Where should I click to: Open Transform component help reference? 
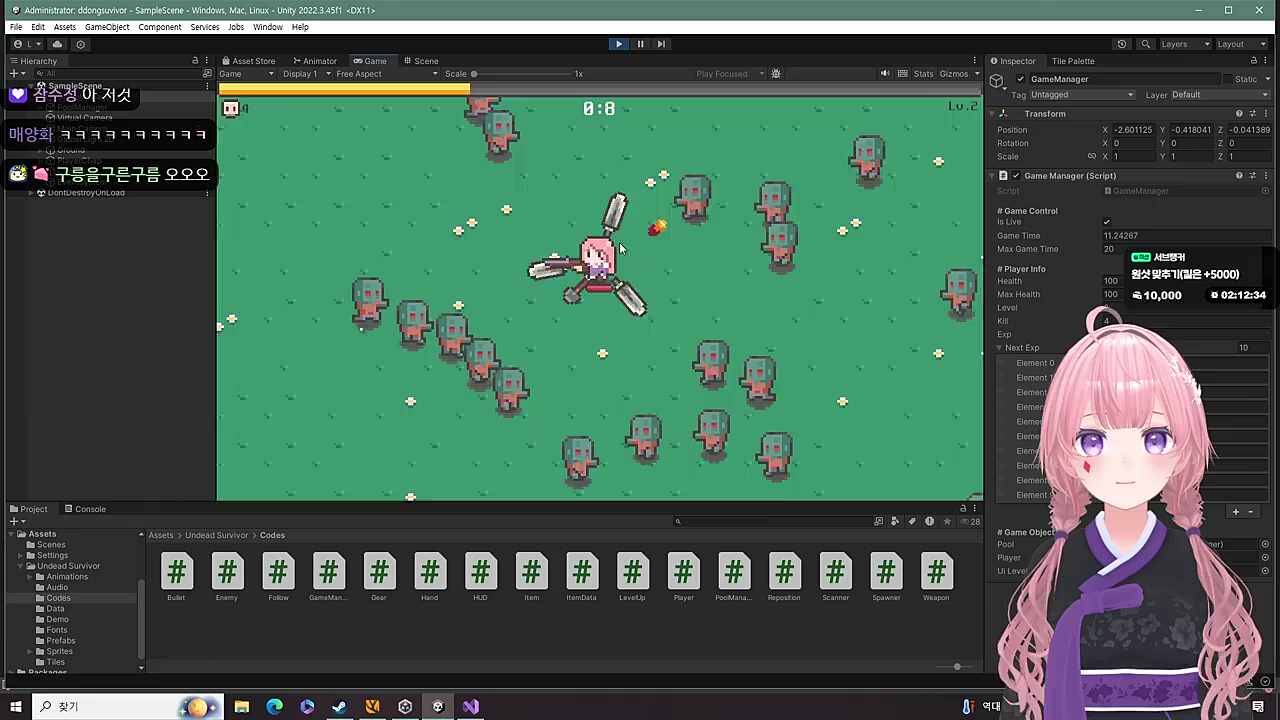[x=1239, y=114]
